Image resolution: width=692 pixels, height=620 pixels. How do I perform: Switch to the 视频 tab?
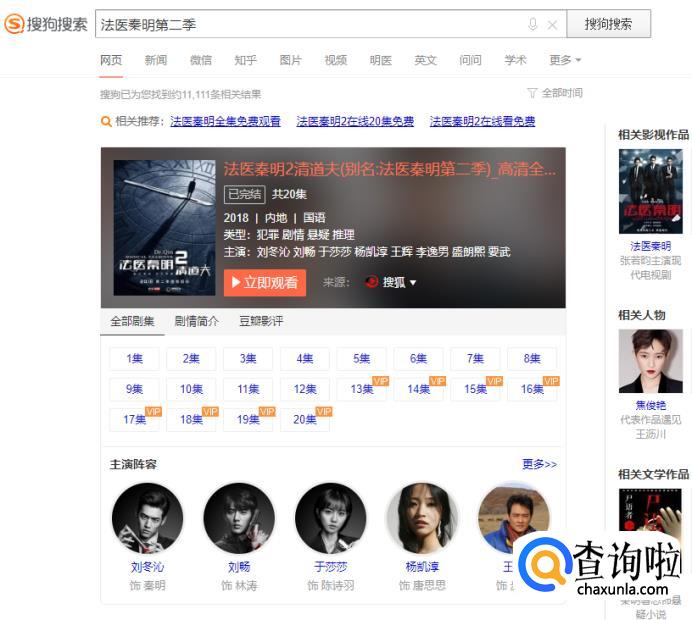(335, 60)
